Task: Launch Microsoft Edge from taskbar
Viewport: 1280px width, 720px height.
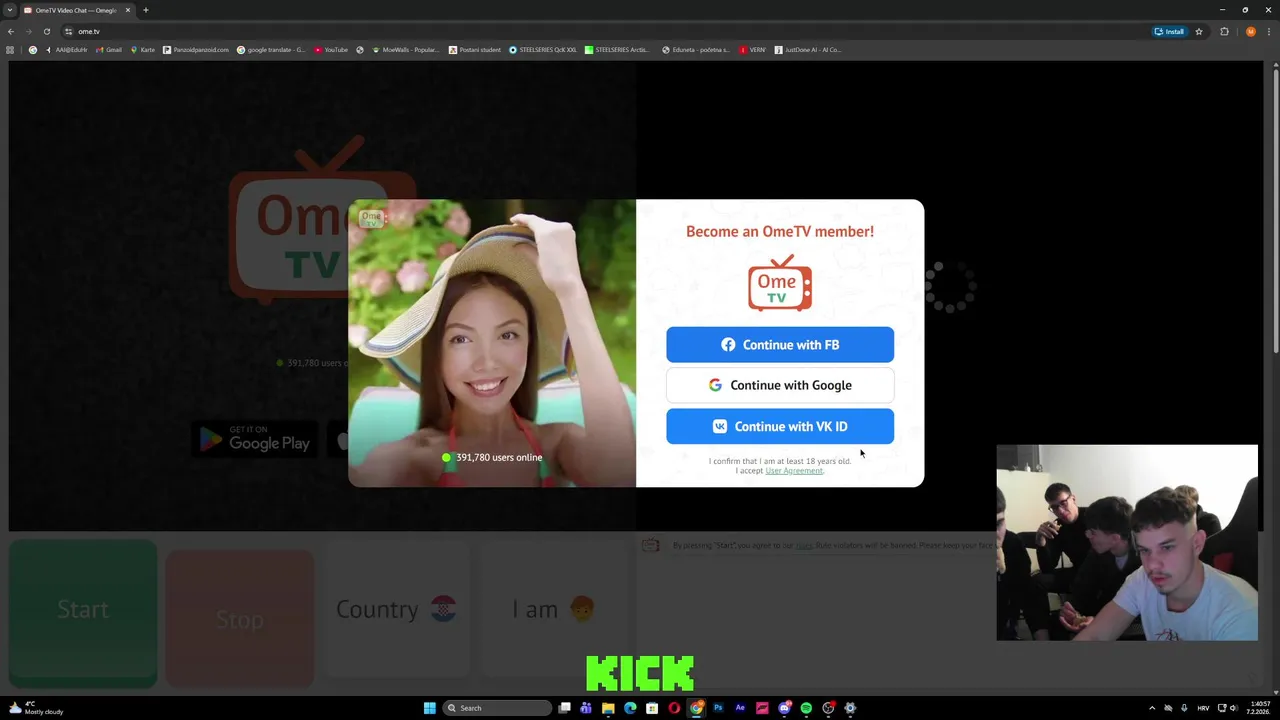Action: (x=630, y=708)
